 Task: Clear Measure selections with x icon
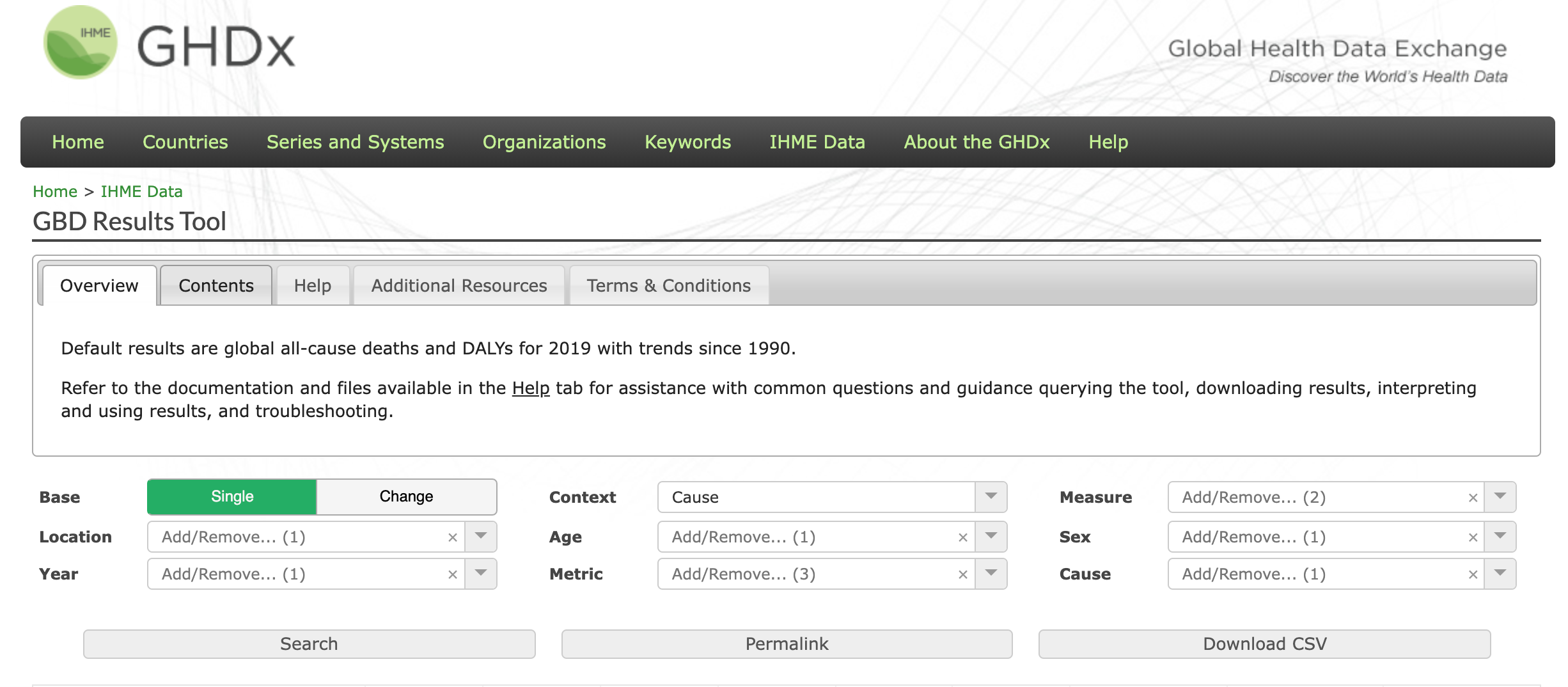(x=1473, y=498)
